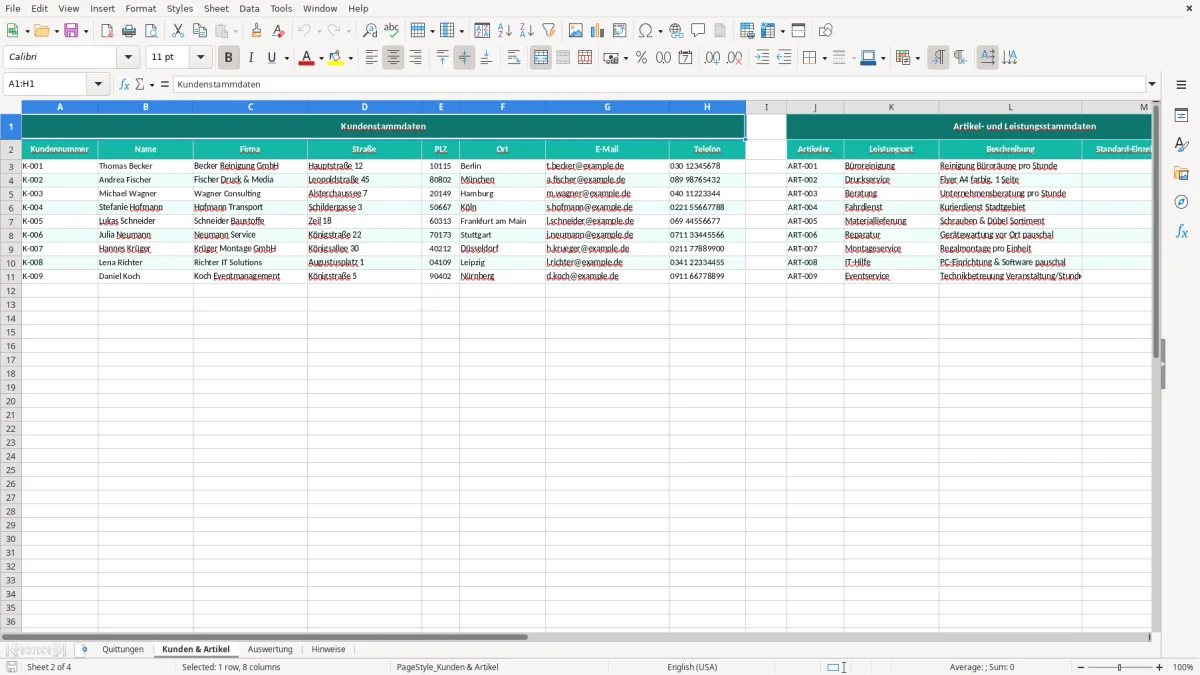Toggle Italic formatting
The width and height of the screenshot is (1200, 675).
[x=250, y=58]
